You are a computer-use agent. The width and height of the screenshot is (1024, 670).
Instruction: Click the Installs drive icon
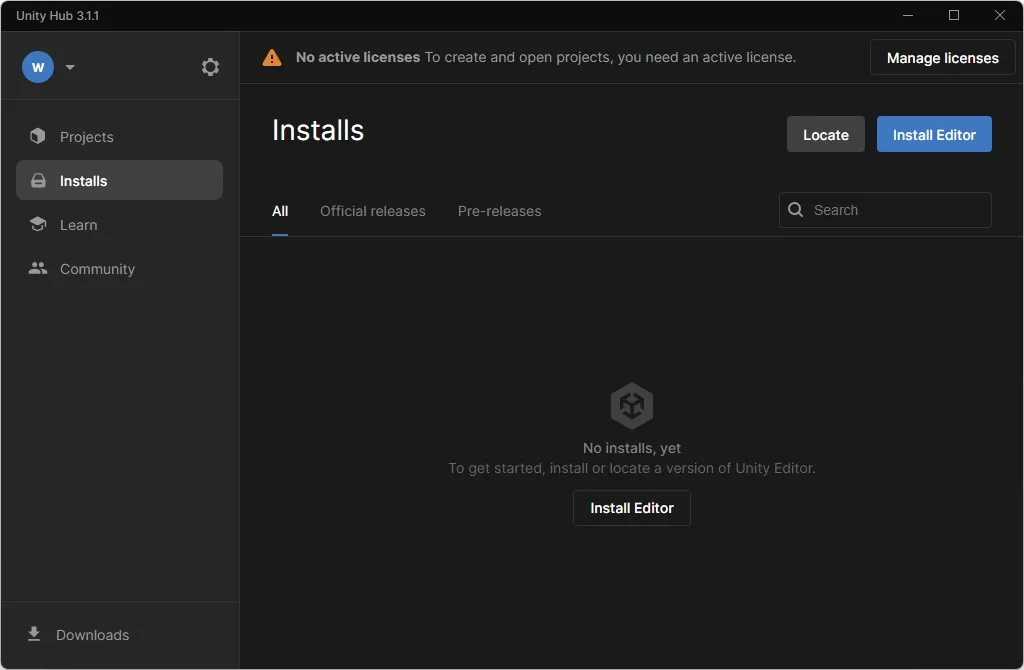click(39, 180)
